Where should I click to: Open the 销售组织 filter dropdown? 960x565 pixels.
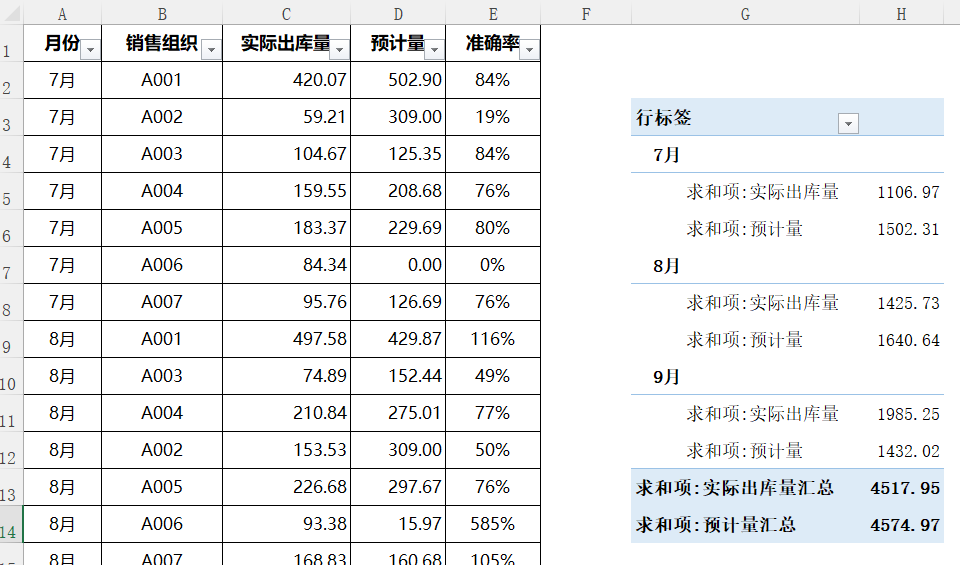click(x=211, y=50)
